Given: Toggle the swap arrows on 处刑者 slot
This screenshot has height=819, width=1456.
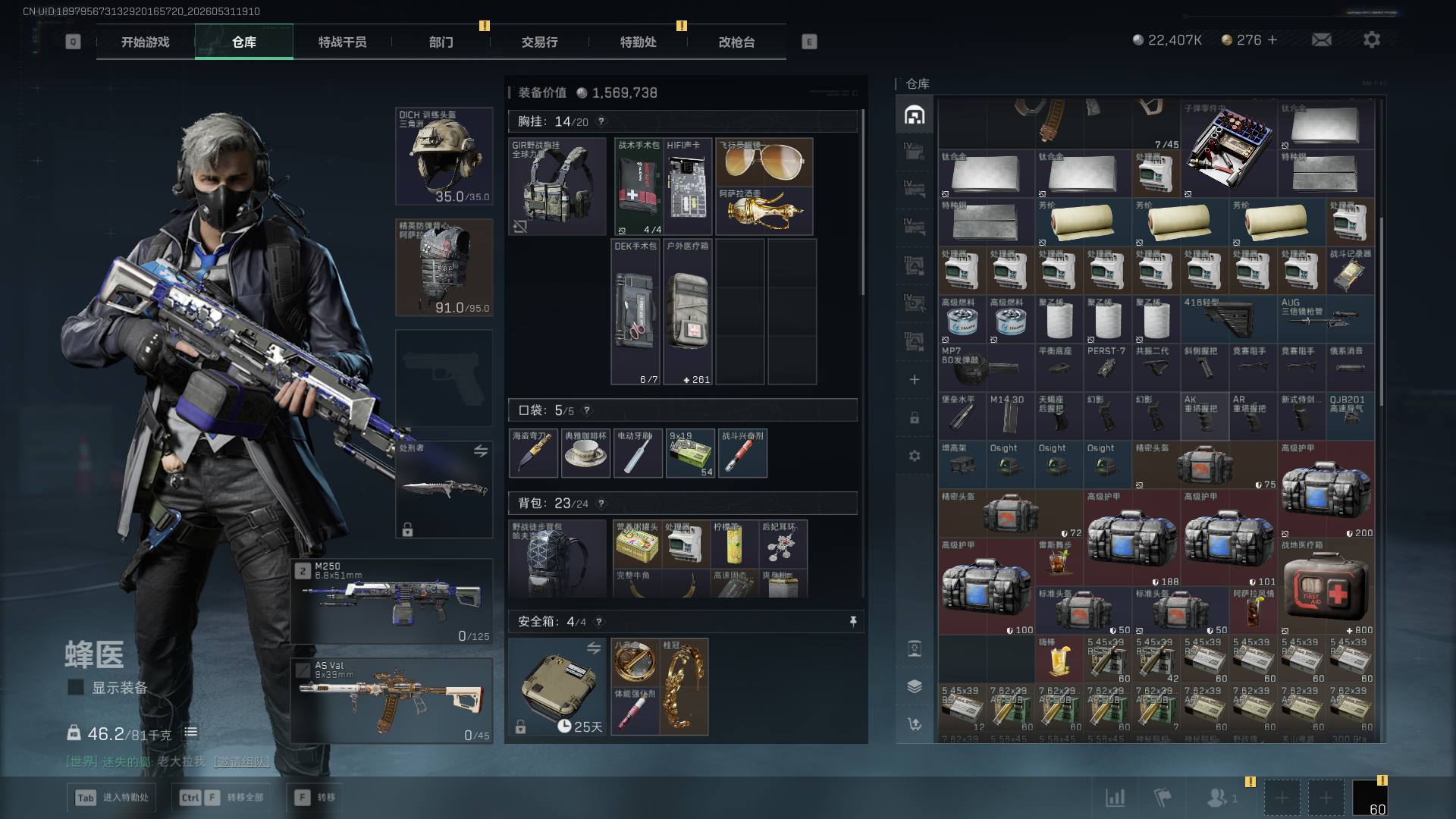Looking at the screenshot, I should click(x=481, y=451).
